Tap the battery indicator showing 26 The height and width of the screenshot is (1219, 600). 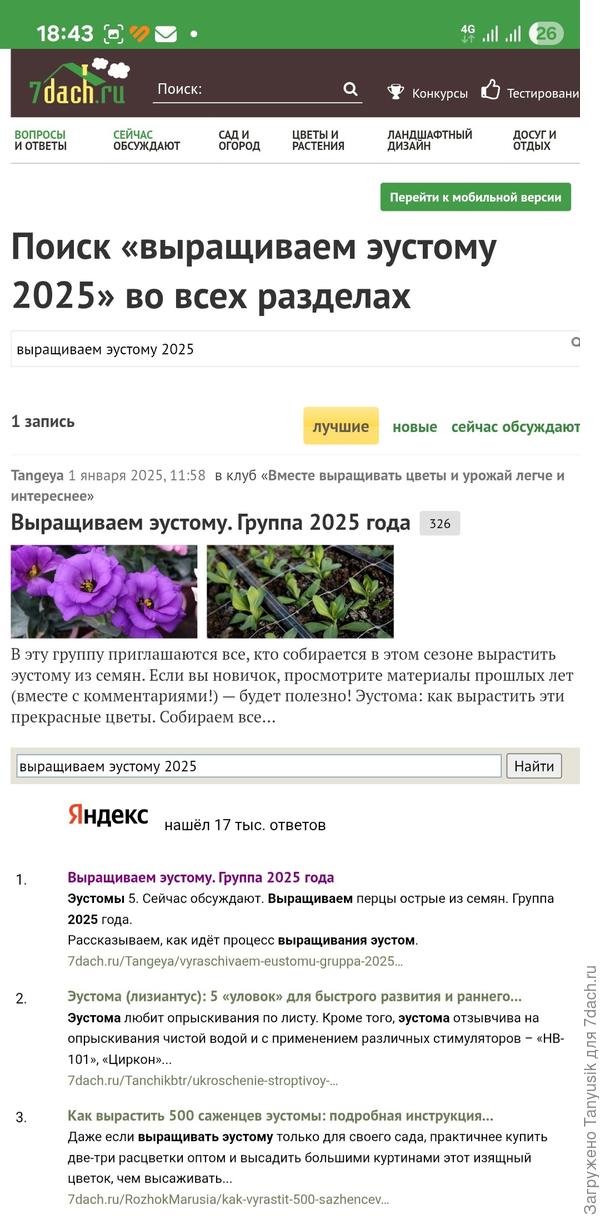click(546, 33)
